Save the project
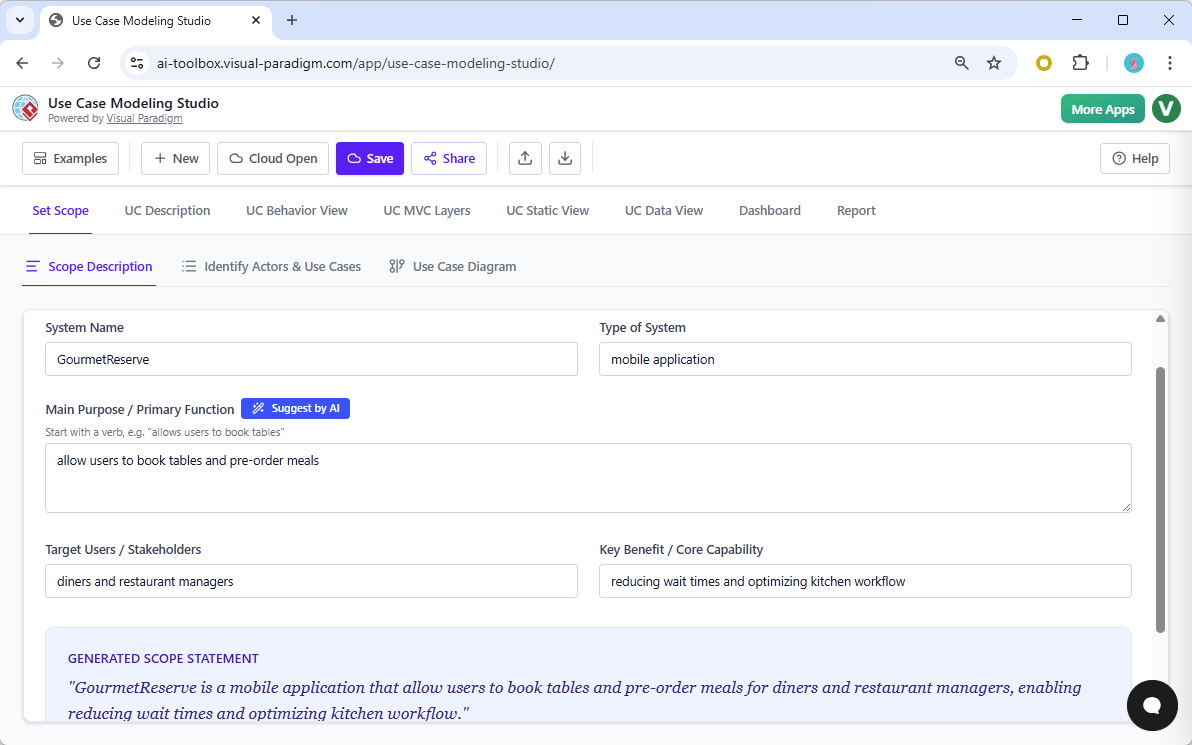This screenshot has width=1192, height=745. click(370, 158)
